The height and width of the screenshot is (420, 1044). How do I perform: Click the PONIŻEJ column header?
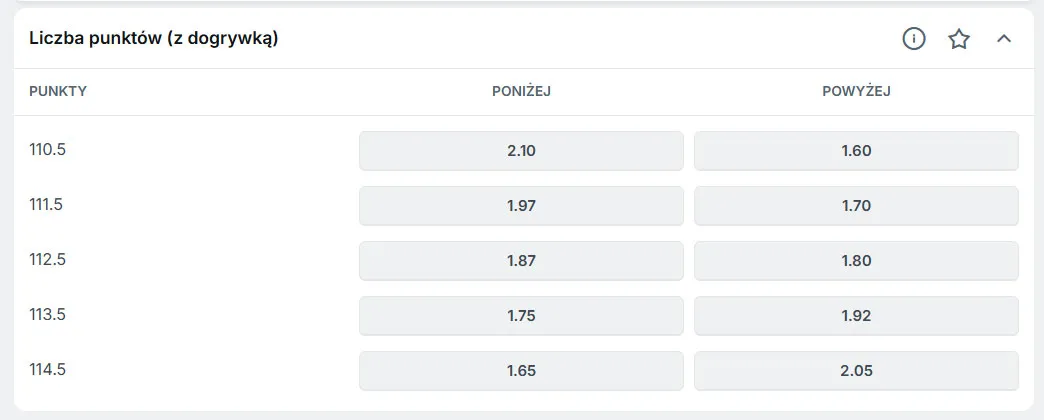[521, 92]
